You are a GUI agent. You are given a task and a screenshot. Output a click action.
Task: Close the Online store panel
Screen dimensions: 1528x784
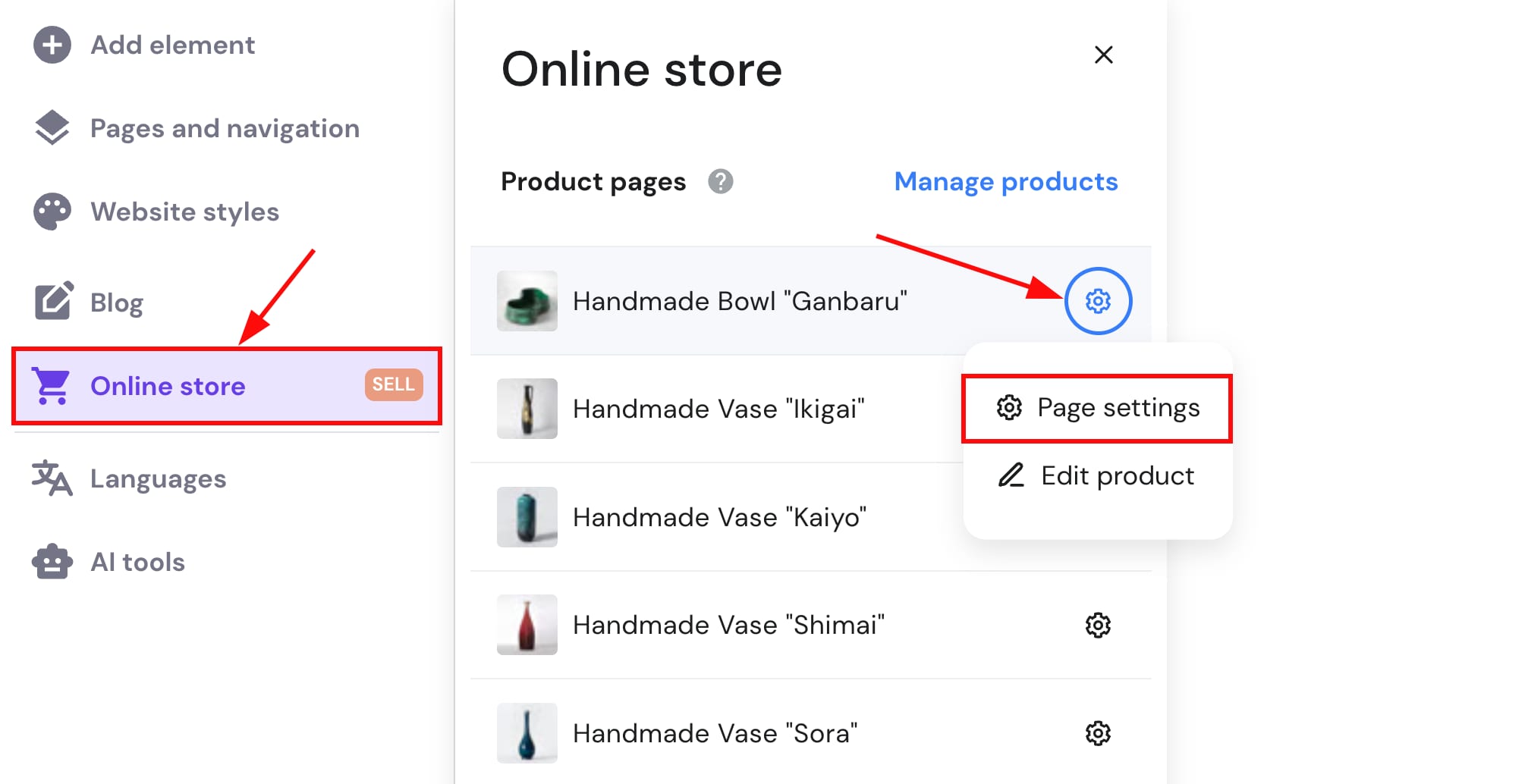[1103, 55]
